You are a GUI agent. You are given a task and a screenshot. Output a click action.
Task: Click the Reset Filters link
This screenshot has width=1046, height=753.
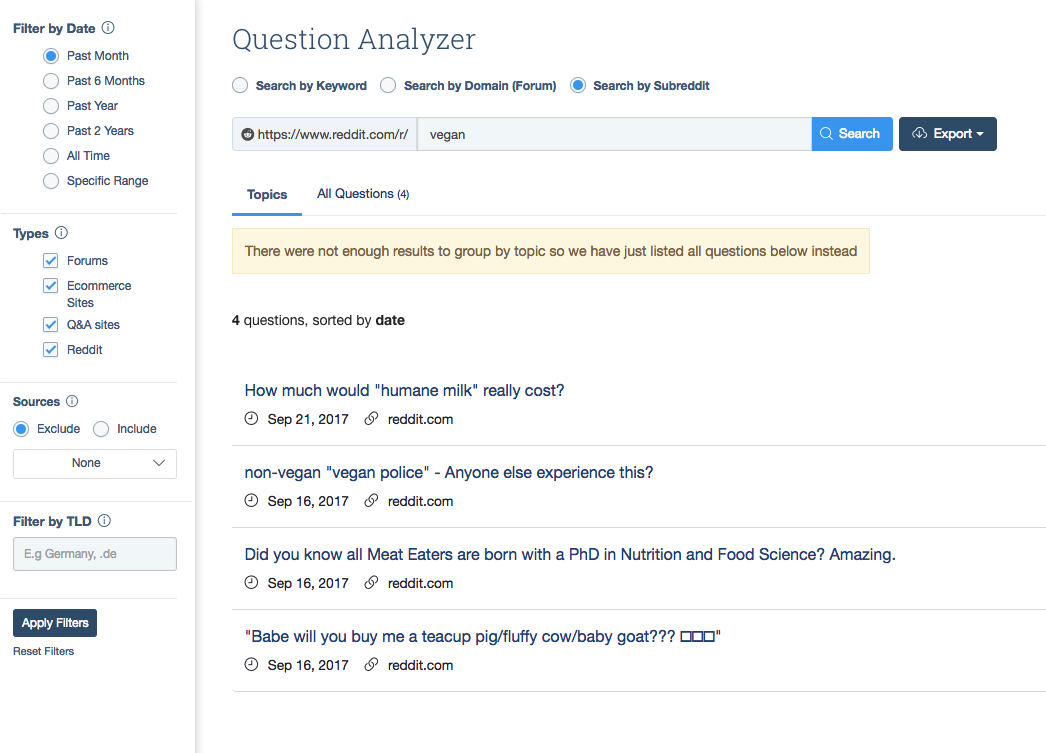click(x=43, y=651)
